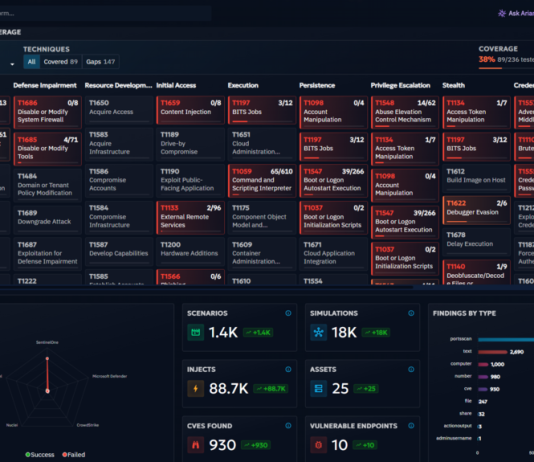Click the red text bar in Findings chart
This screenshot has height=462, width=534.
coord(492,352)
